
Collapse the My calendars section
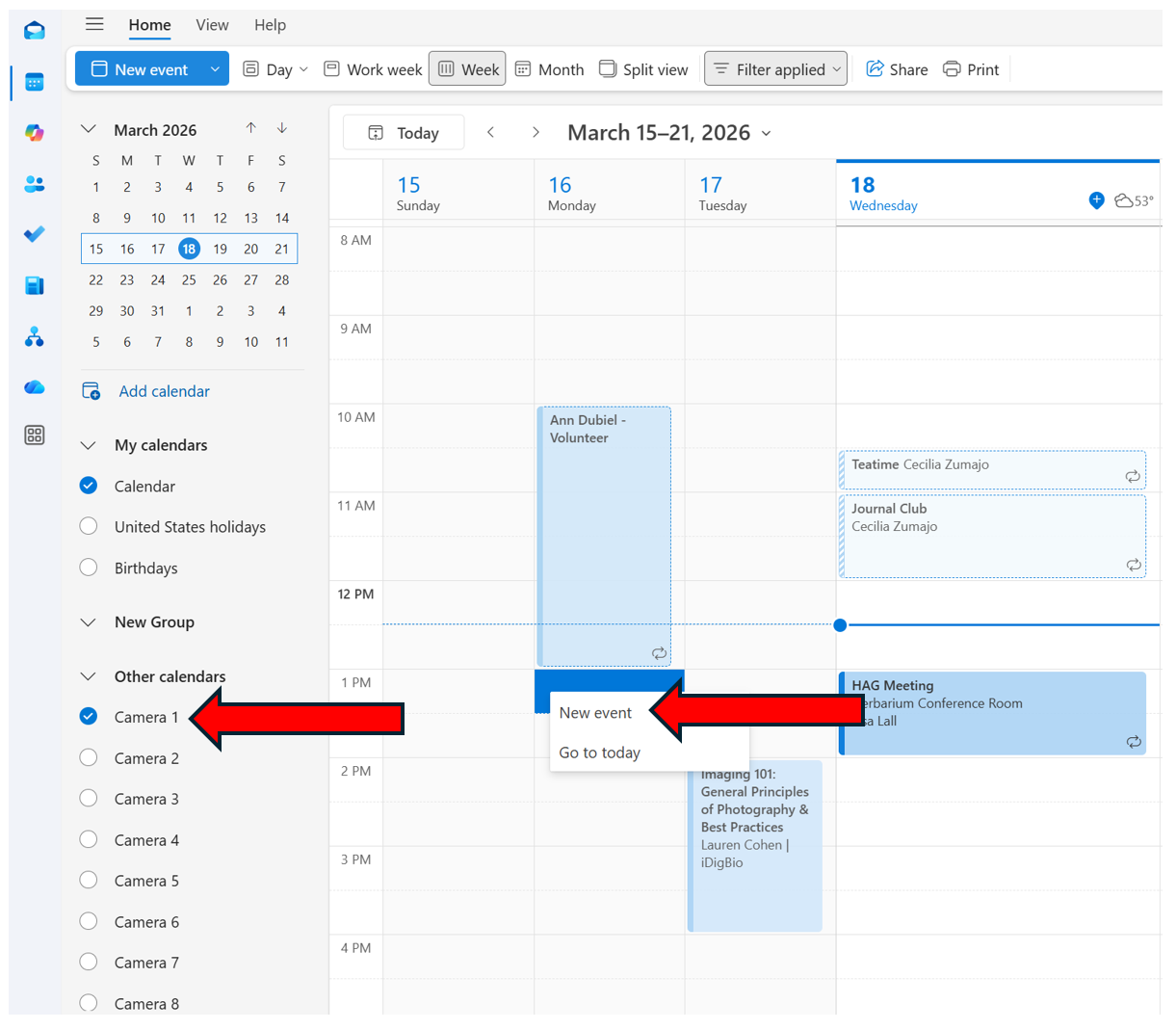click(89, 445)
